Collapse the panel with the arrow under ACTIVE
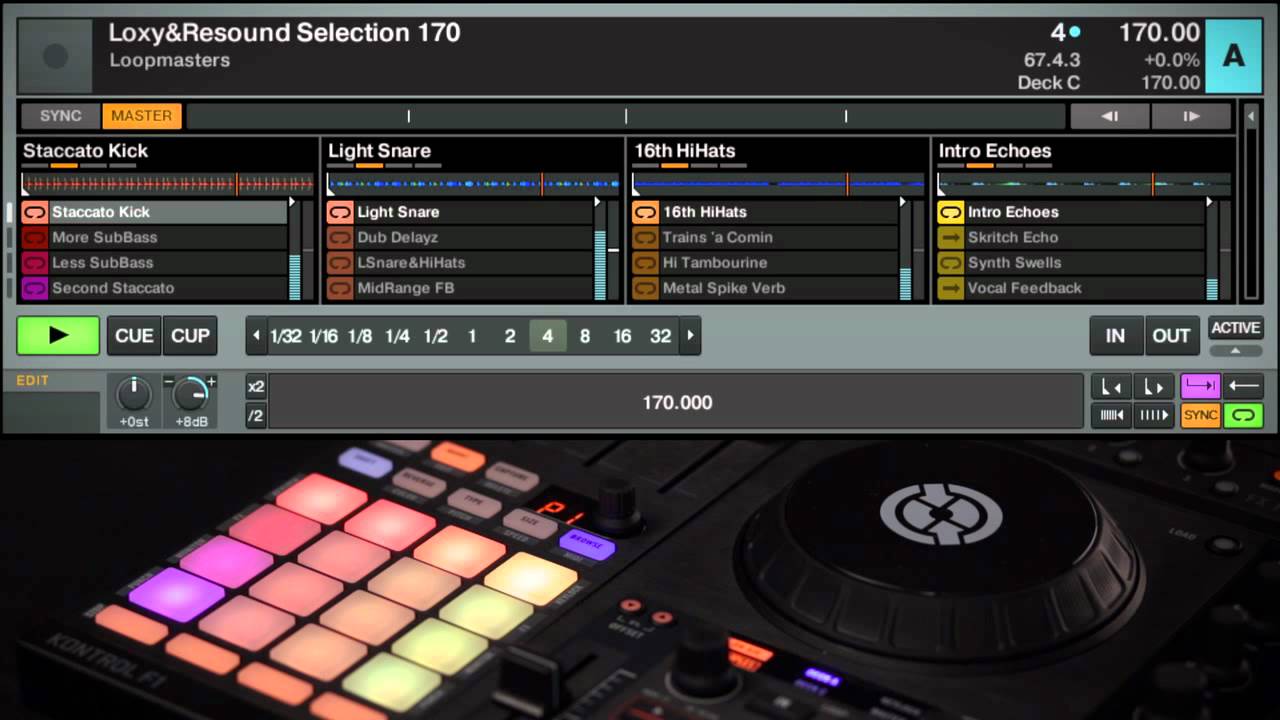The image size is (1280, 720). point(1235,350)
